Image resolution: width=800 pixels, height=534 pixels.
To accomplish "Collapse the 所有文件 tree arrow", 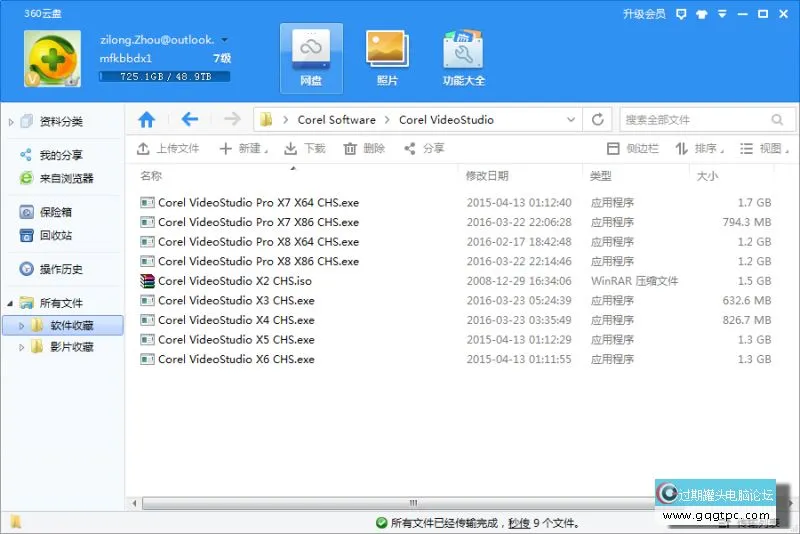I will (x=10, y=303).
